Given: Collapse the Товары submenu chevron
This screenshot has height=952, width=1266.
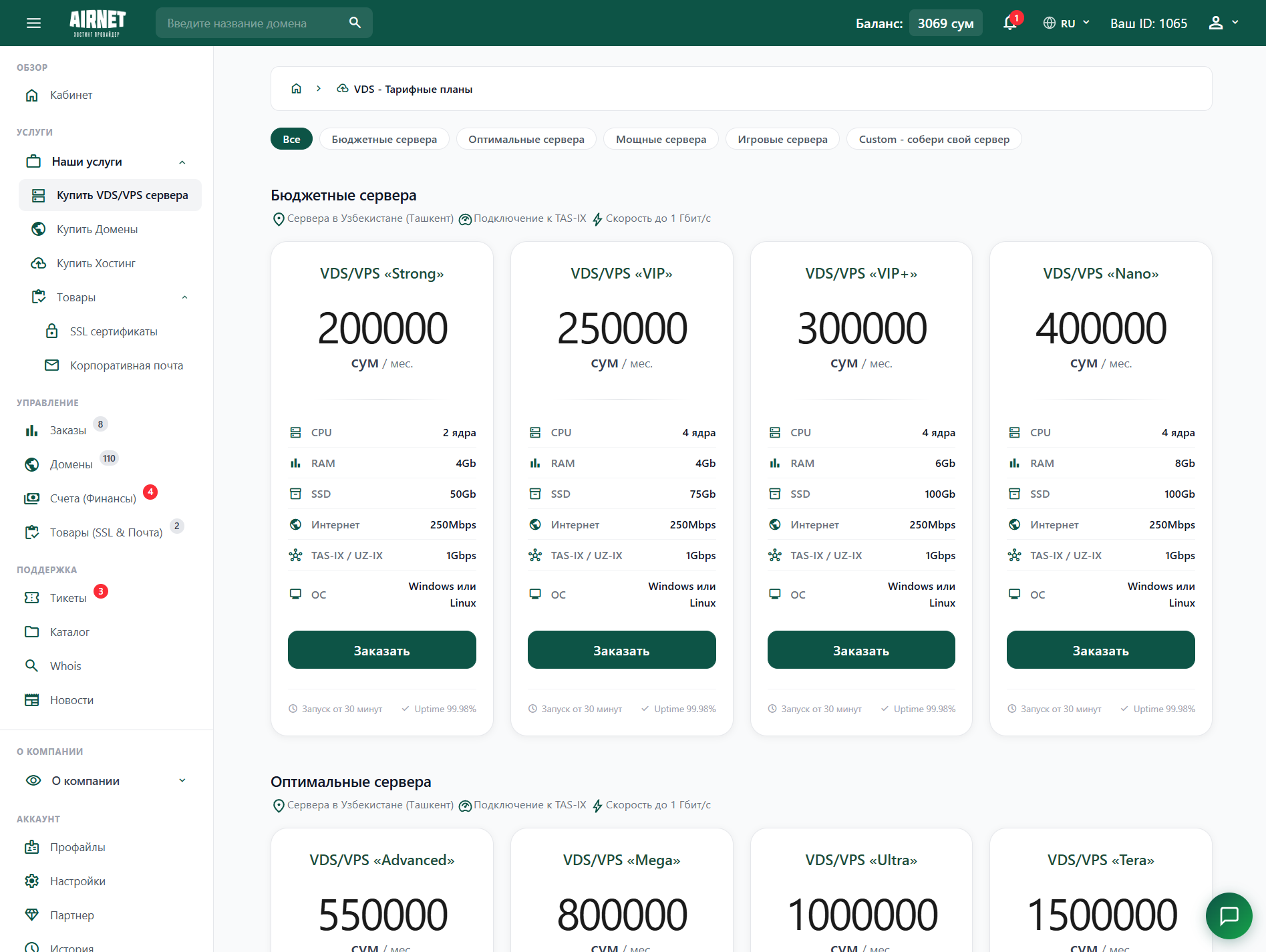Looking at the screenshot, I should pyautogui.click(x=184, y=297).
